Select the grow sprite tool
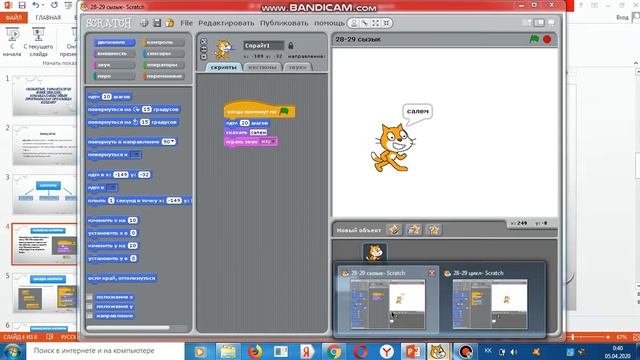Screen dimensions: 640x360 pos(376,23)
